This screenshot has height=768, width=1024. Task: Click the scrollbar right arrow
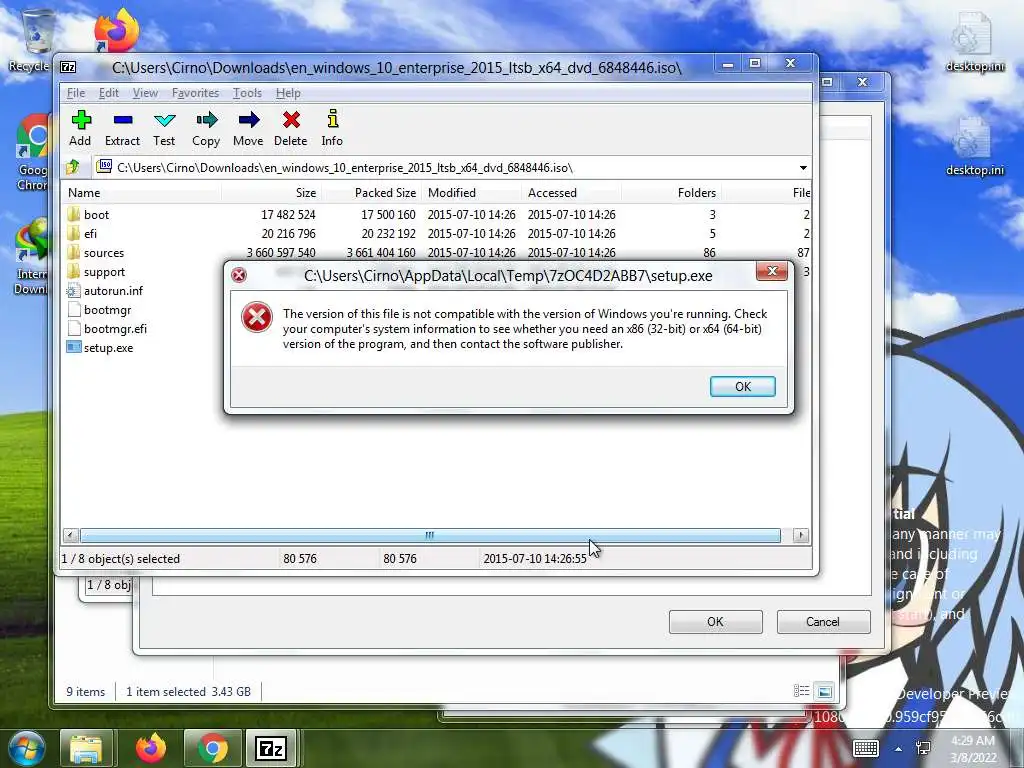pyautogui.click(x=801, y=536)
